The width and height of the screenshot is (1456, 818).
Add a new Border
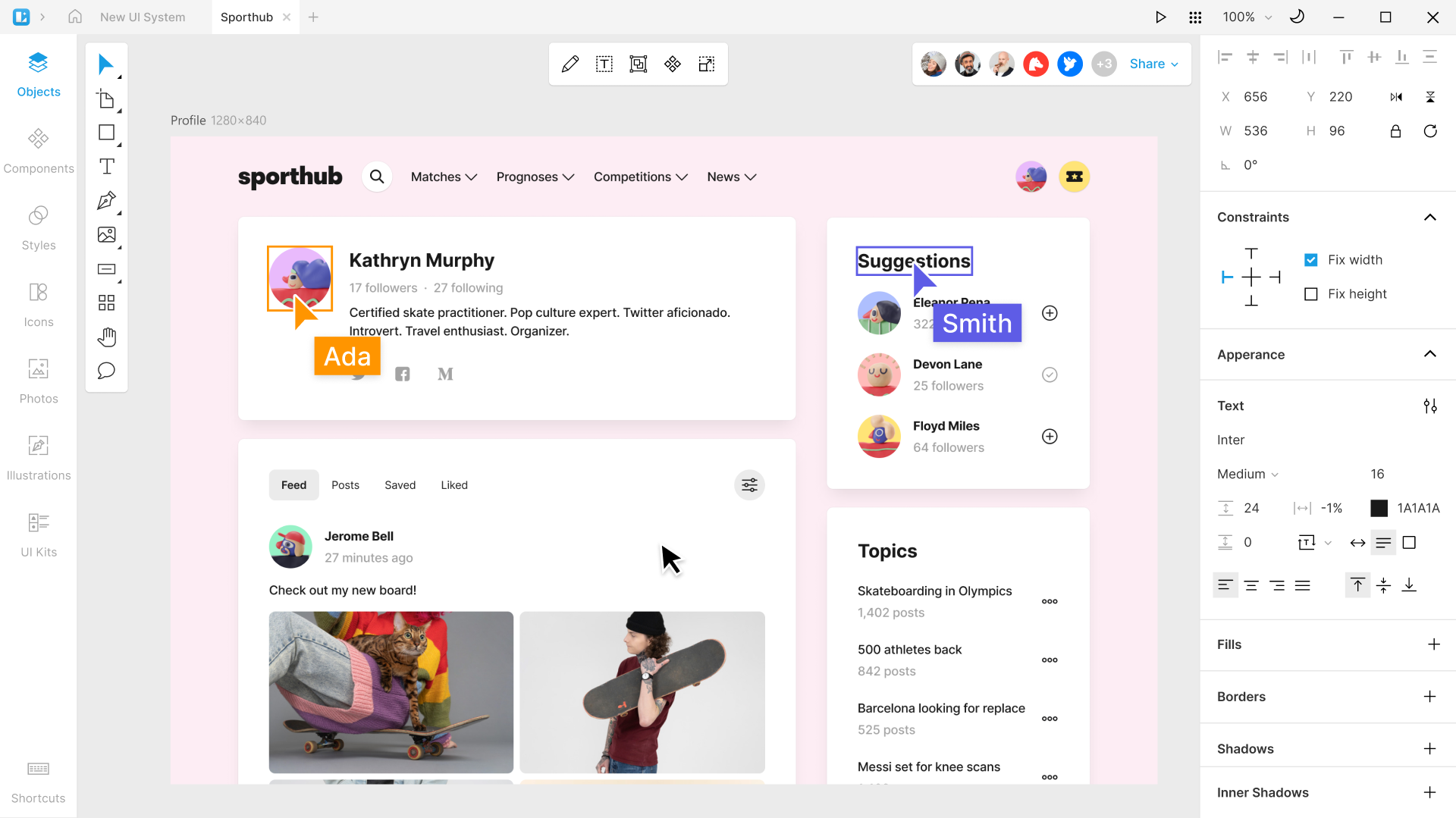1430,697
